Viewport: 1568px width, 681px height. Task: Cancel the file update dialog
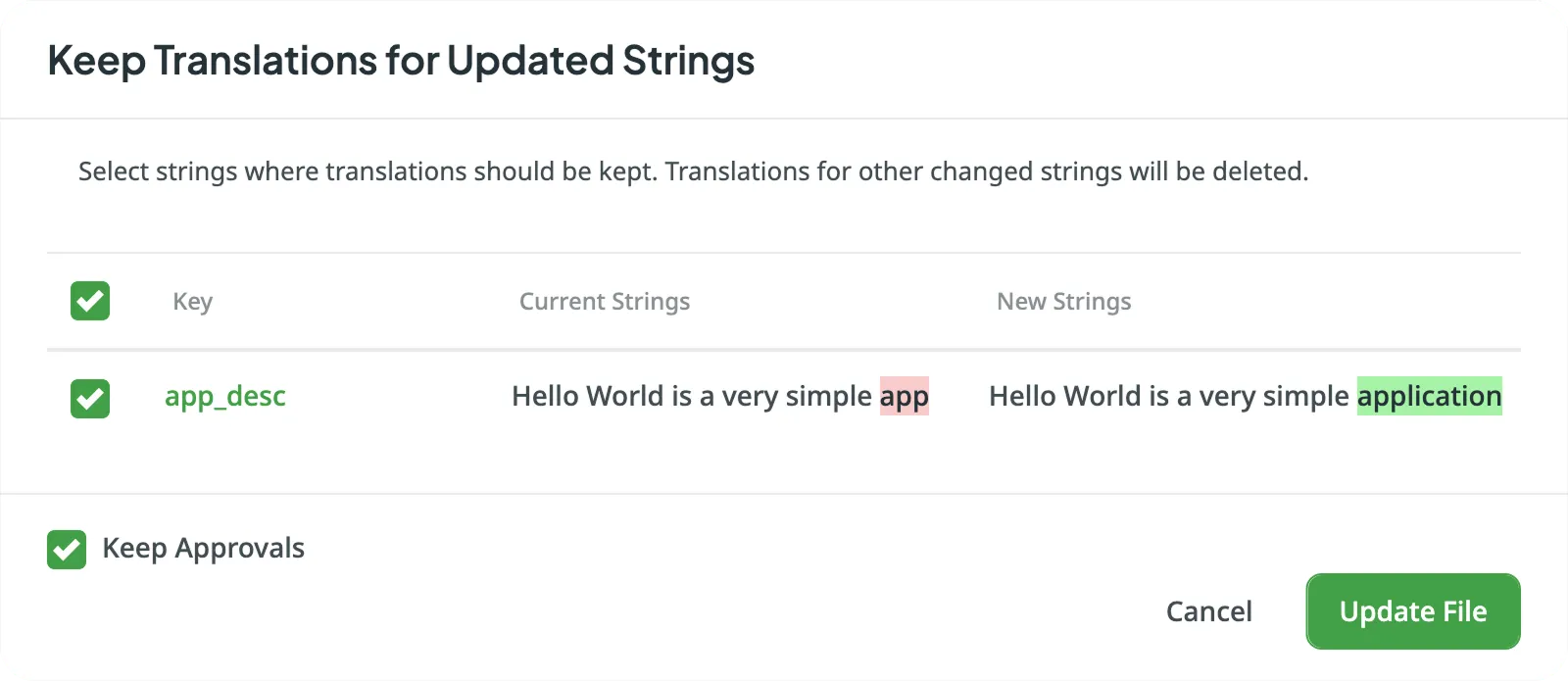[1208, 610]
